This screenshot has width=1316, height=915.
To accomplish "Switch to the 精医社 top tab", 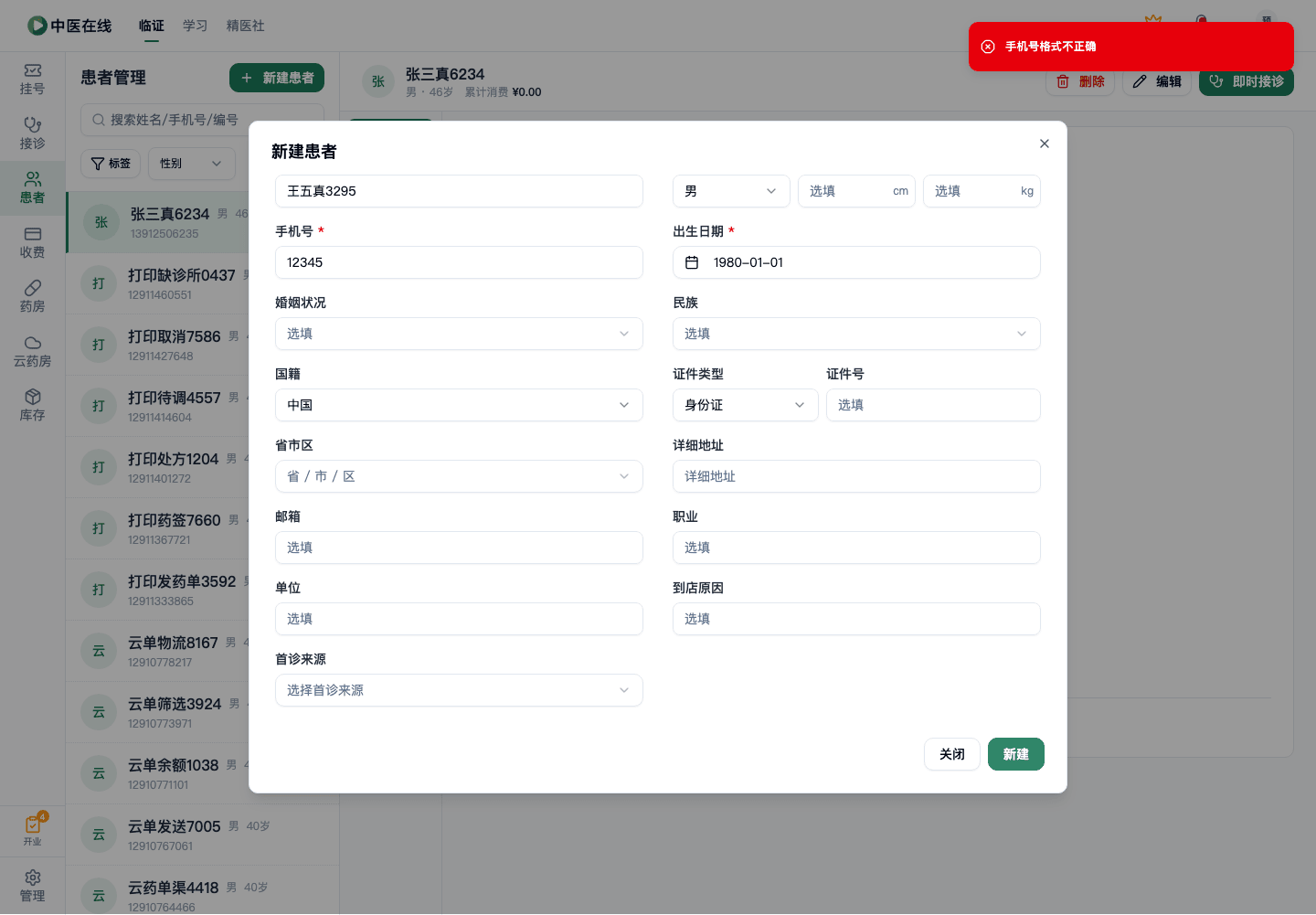I will click(246, 26).
